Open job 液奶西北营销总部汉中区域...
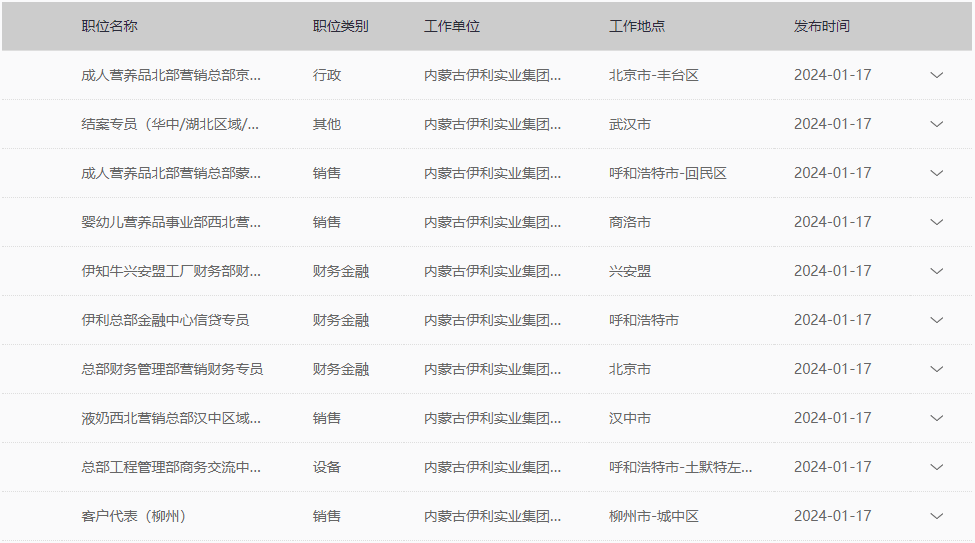Viewport: 975px width, 543px height. (x=171, y=418)
